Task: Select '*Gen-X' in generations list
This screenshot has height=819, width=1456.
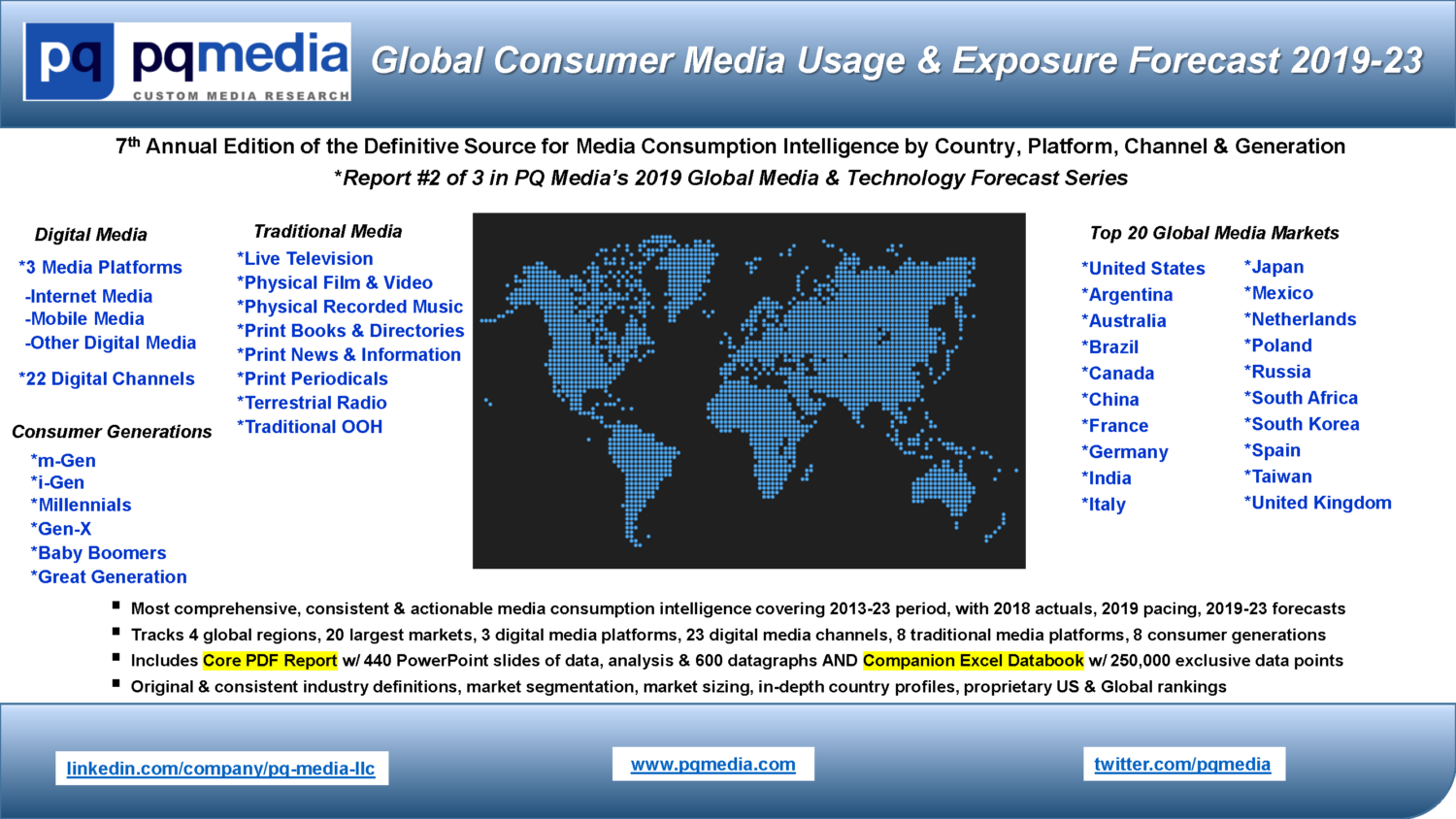Action: point(61,529)
